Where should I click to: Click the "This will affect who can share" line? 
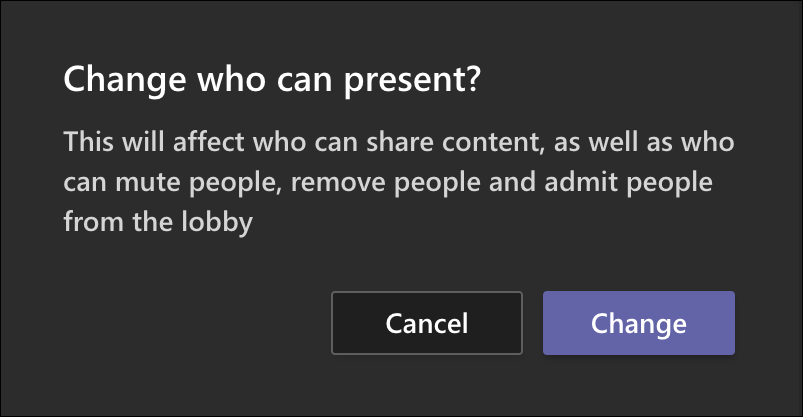399,142
